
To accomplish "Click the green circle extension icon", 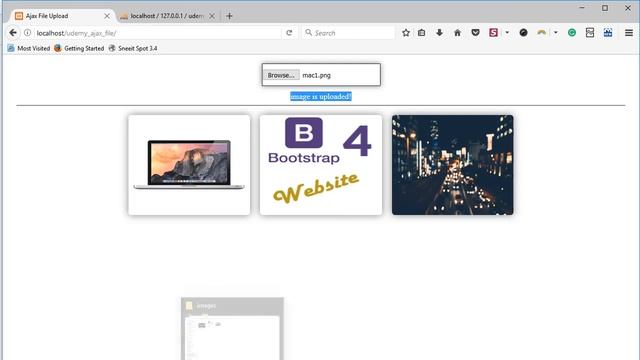I will [x=572, y=33].
